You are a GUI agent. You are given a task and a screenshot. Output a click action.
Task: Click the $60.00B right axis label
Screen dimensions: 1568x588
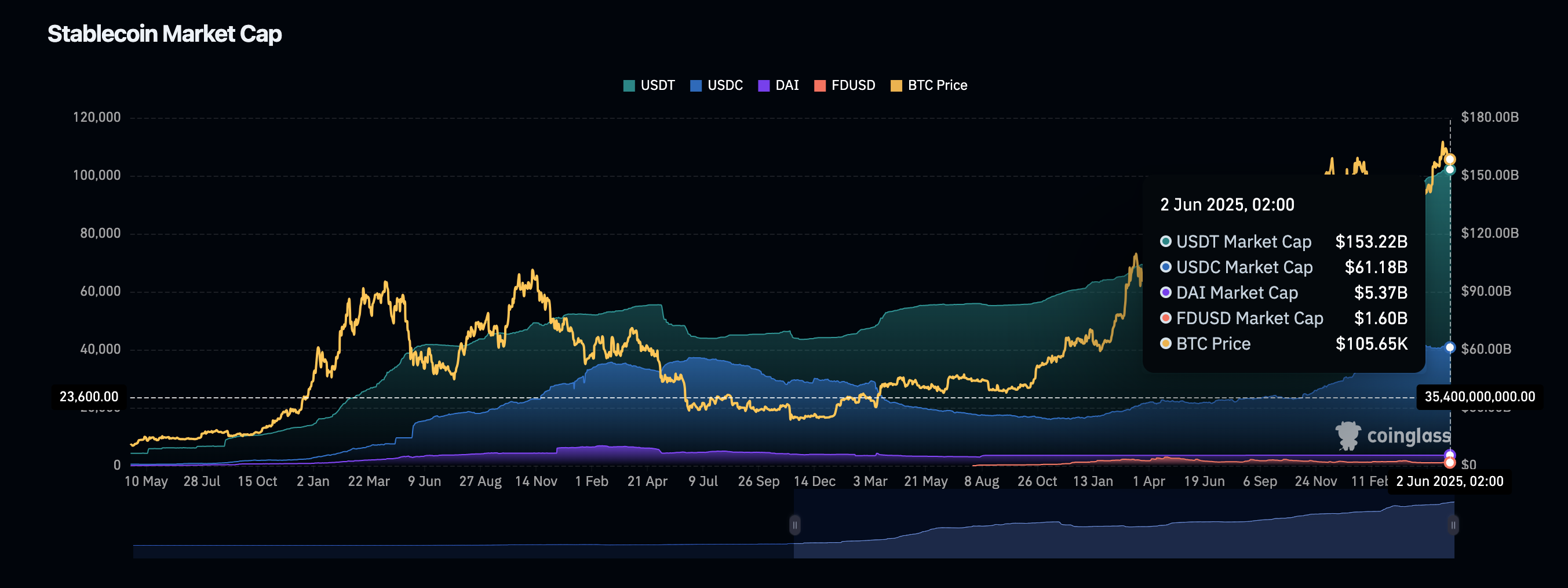click(x=1486, y=349)
